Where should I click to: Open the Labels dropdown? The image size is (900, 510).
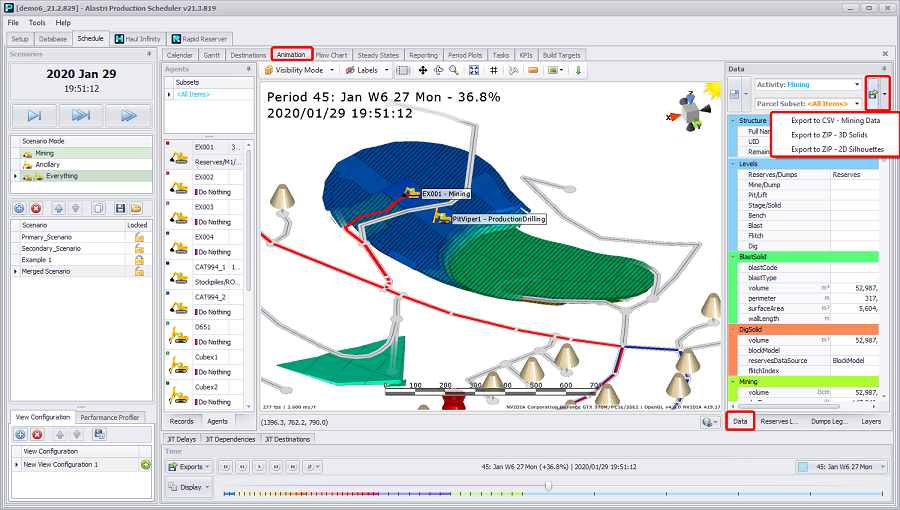(367, 71)
